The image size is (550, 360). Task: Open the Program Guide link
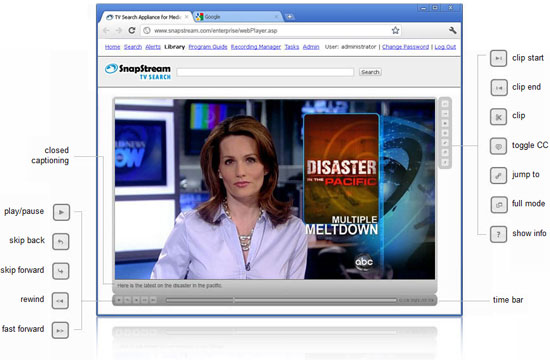point(208,47)
